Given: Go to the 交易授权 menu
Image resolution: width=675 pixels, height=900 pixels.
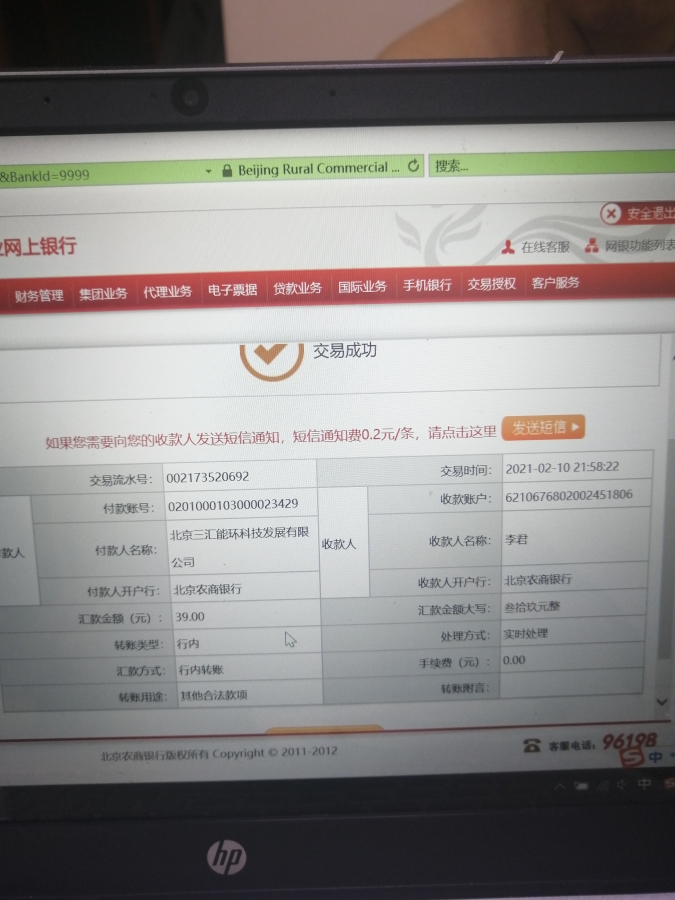Looking at the screenshot, I should point(491,284).
